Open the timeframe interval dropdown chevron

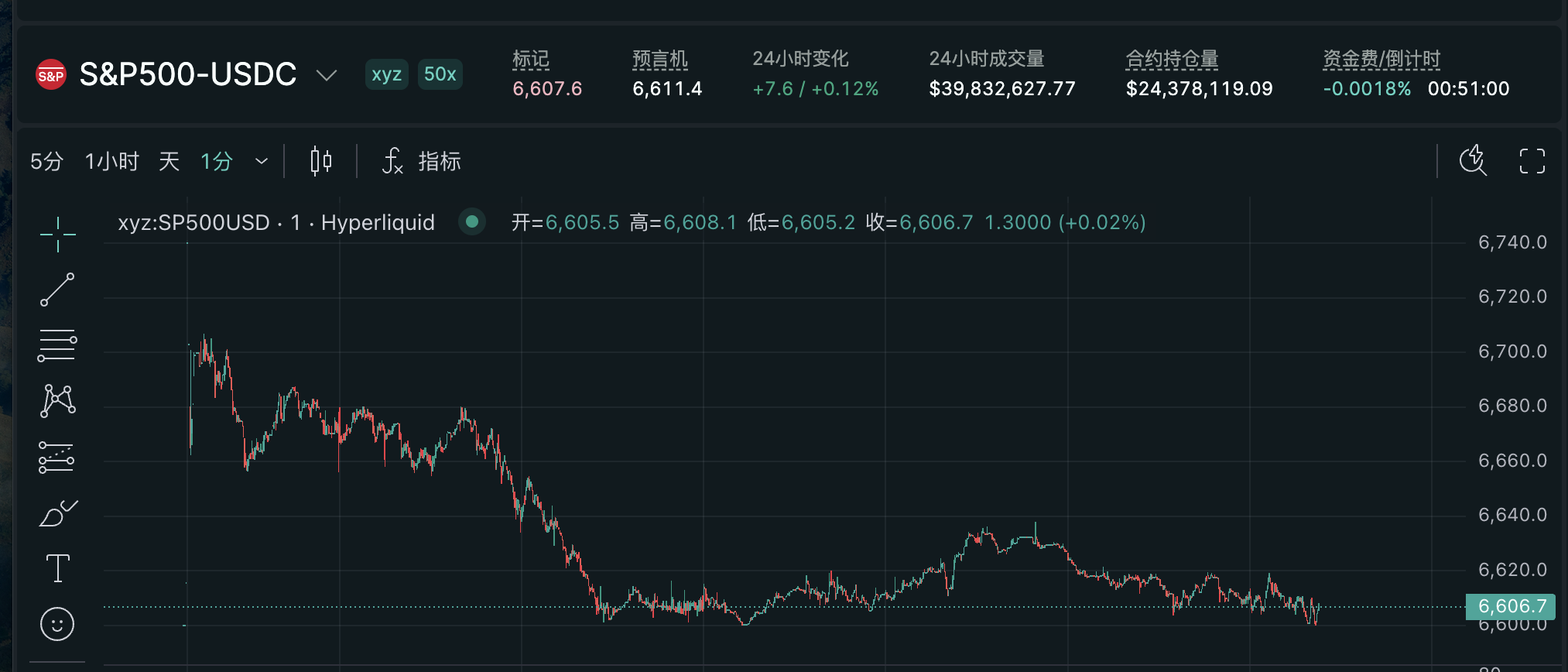[262, 161]
